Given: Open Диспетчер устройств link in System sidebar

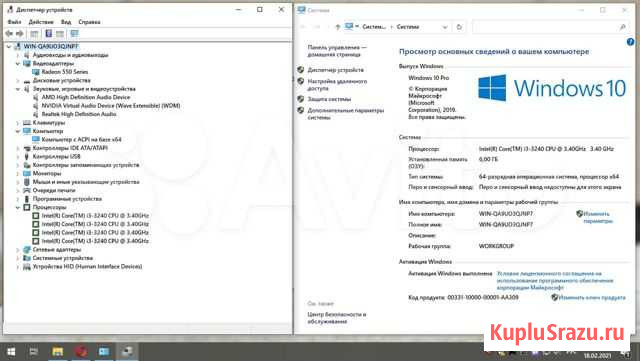Looking at the screenshot, I should [x=336, y=70].
